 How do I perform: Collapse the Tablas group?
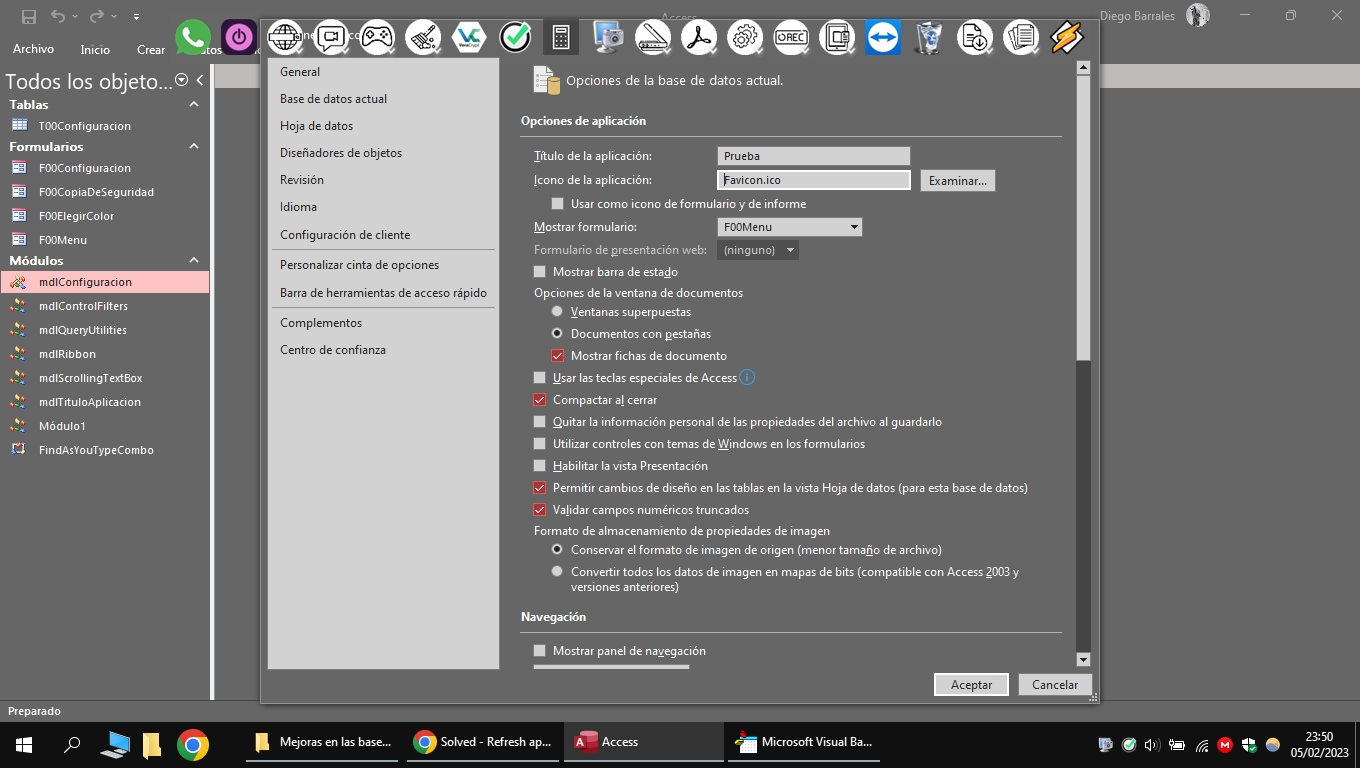click(194, 104)
